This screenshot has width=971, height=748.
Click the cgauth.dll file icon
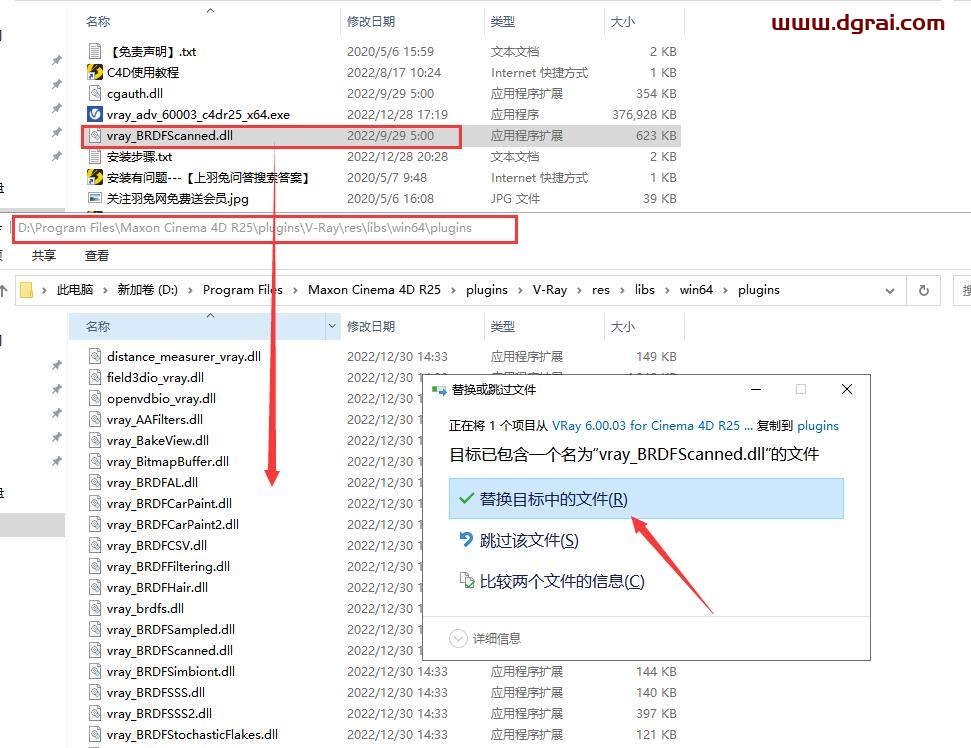coord(95,93)
